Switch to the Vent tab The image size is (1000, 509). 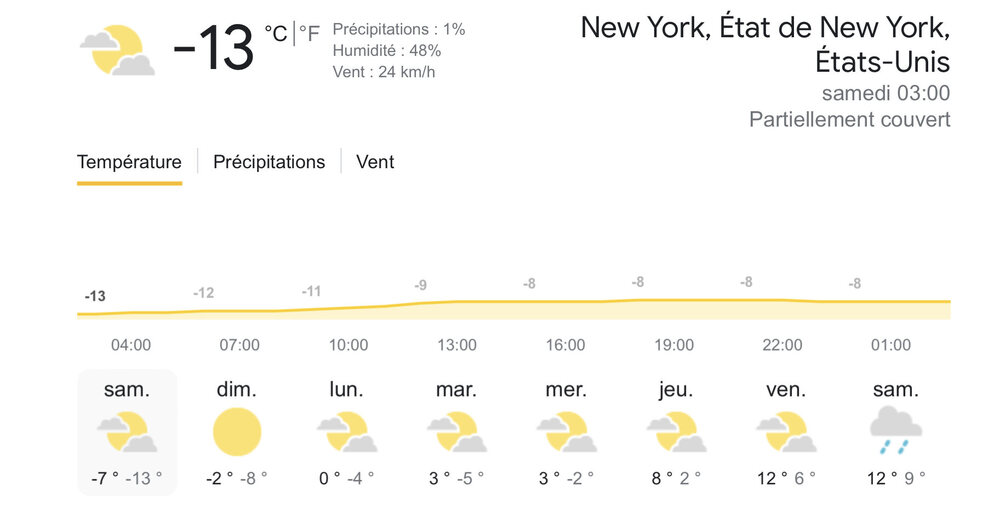pos(375,162)
